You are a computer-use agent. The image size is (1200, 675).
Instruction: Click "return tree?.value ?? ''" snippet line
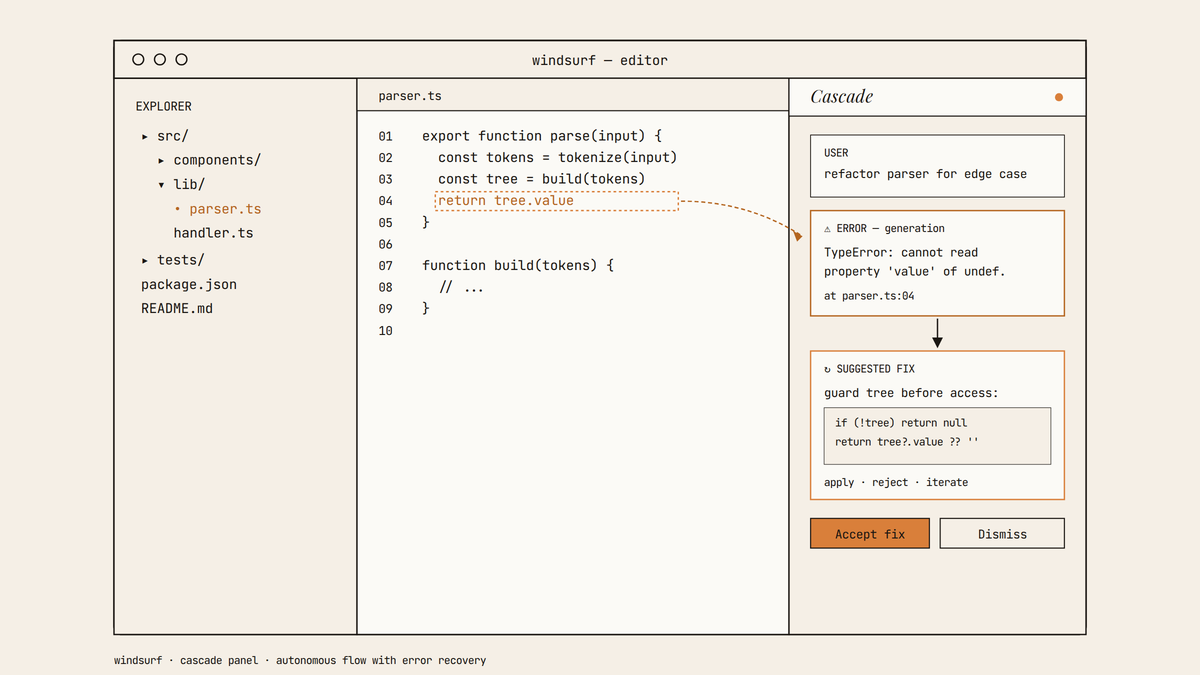tap(907, 442)
